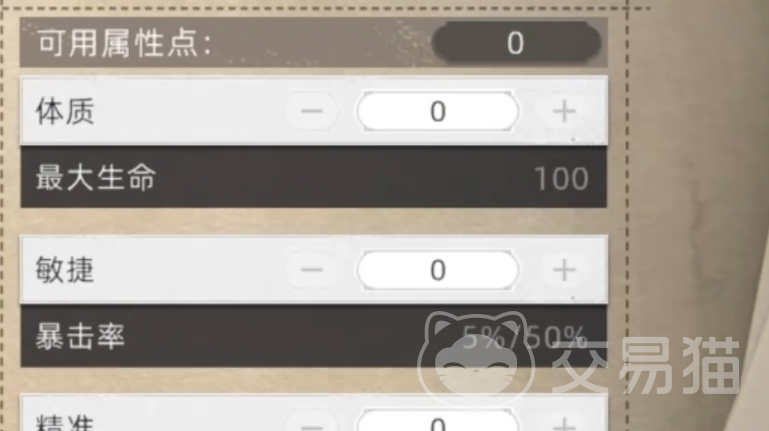The height and width of the screenshot is (431, 769).
Task: Click the cat face watermark logo
Action: [x=476, y=358]
